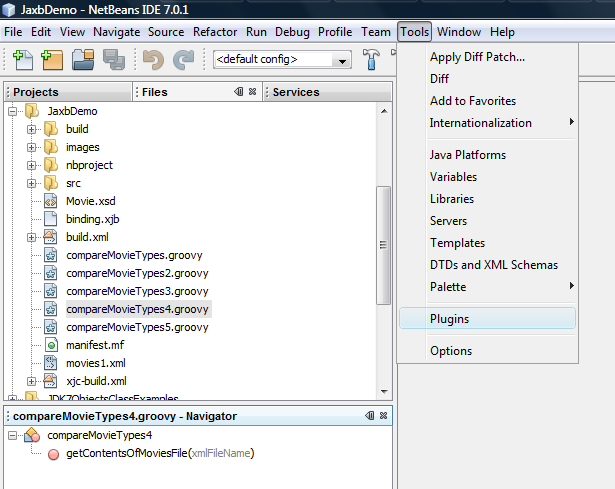Open the Debug menu
Image resolution: width=615 pixels, height=489 pixels.
[292, 32]
